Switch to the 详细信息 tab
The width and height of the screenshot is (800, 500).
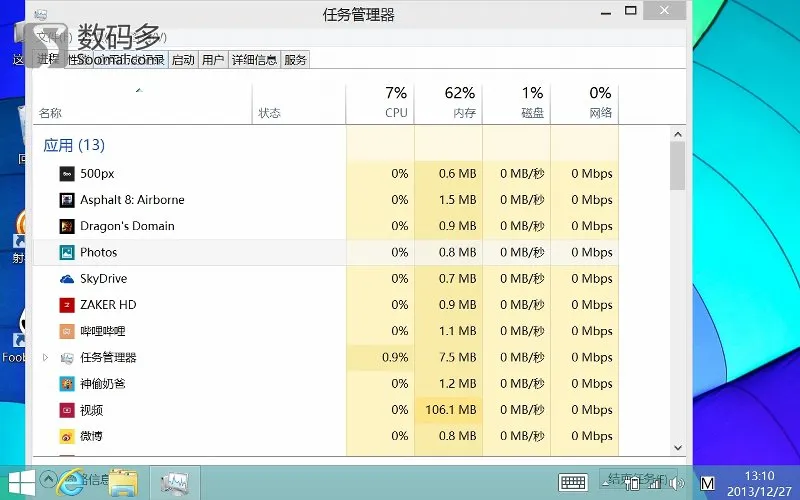pos(255,60)
